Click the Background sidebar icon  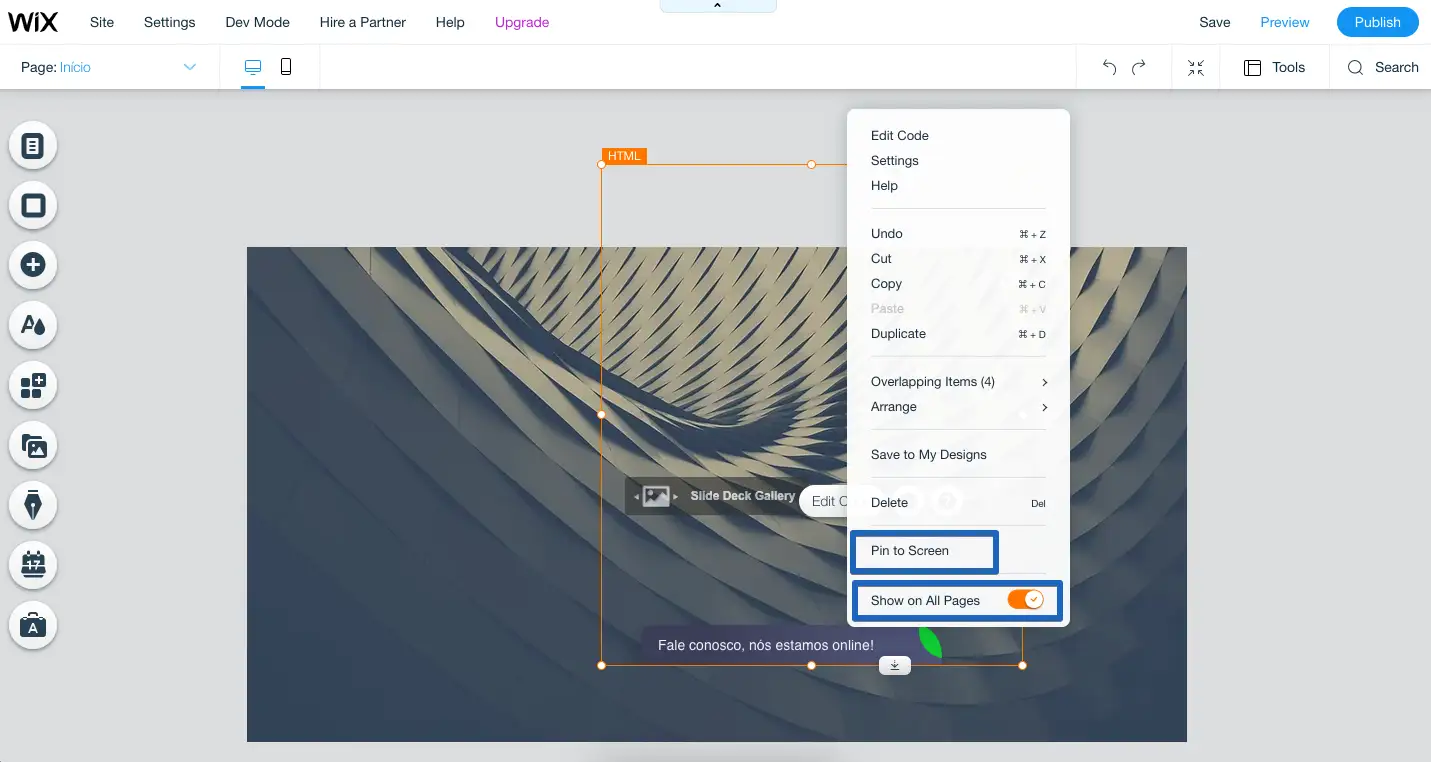point(33,206)
